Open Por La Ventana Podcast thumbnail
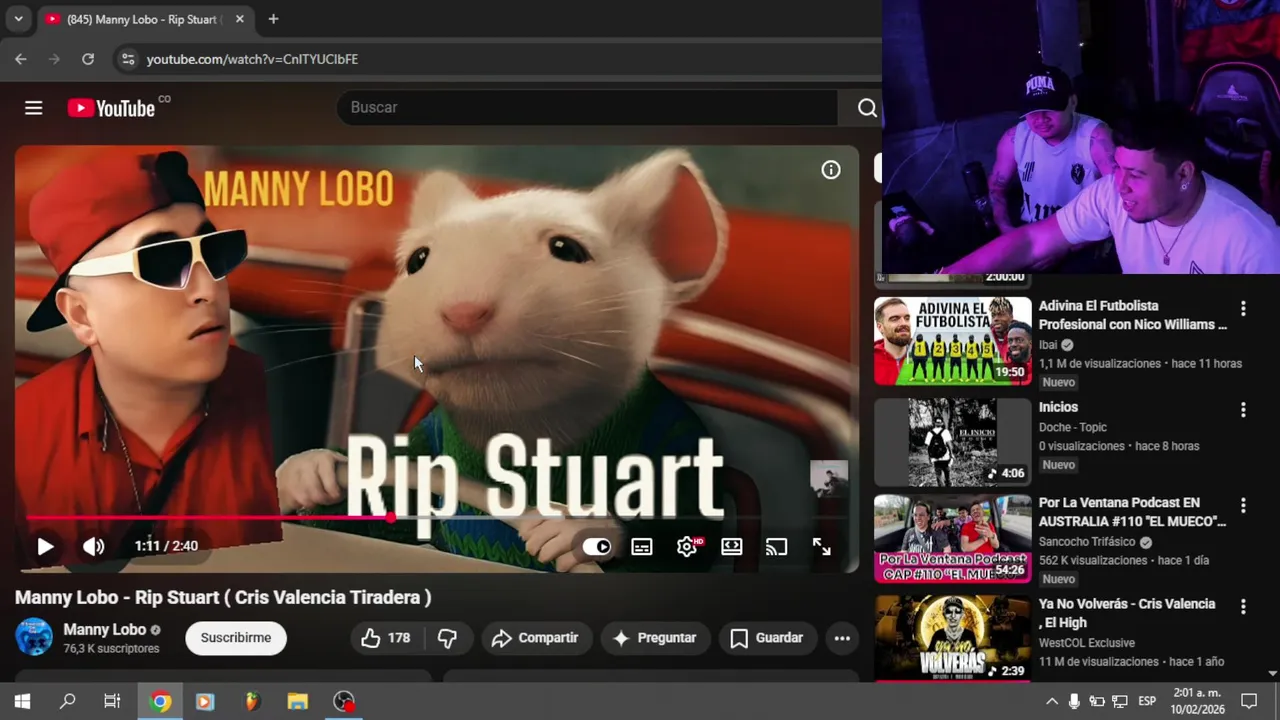This screenshot has height=720, width=1280. click(953, 539)
